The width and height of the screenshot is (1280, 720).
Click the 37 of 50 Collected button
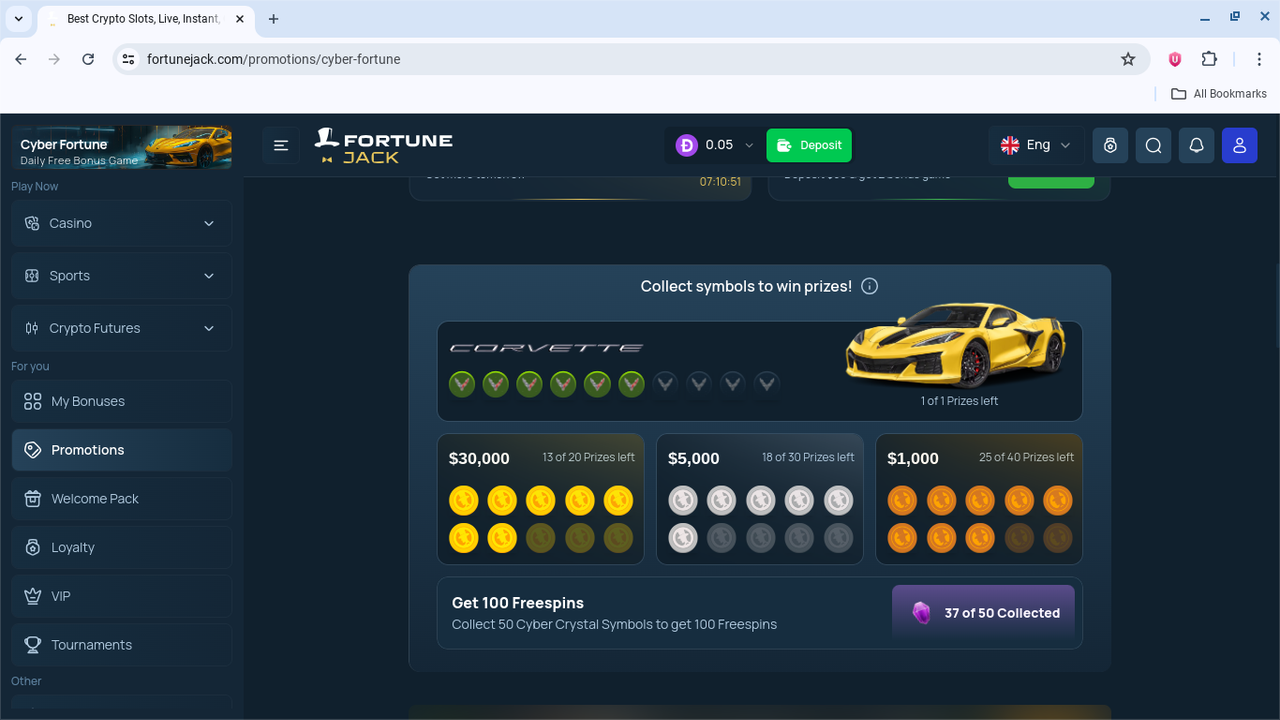pyautogui.click(x=983, y=613)
